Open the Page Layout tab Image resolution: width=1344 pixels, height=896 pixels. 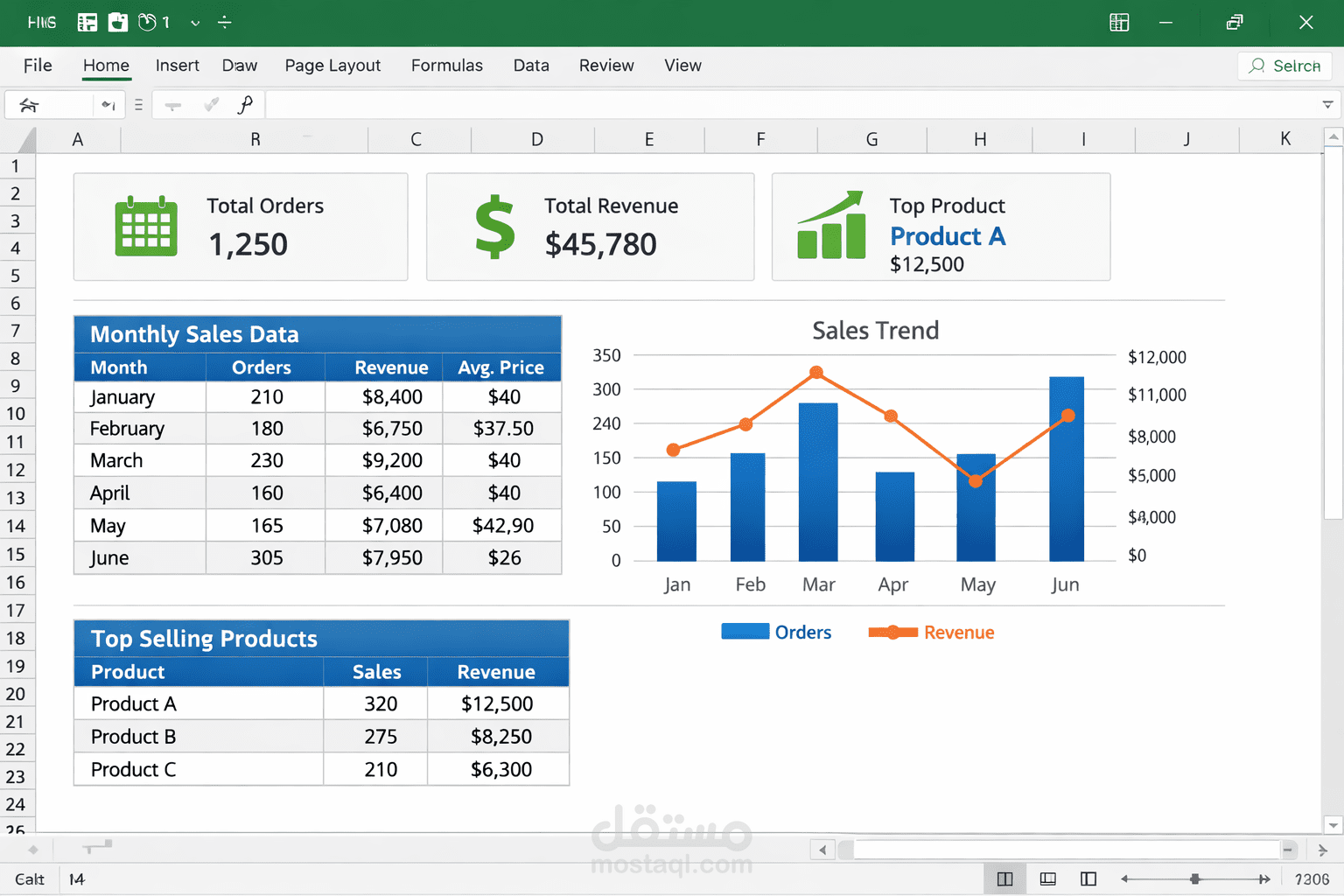click(332, 66)
